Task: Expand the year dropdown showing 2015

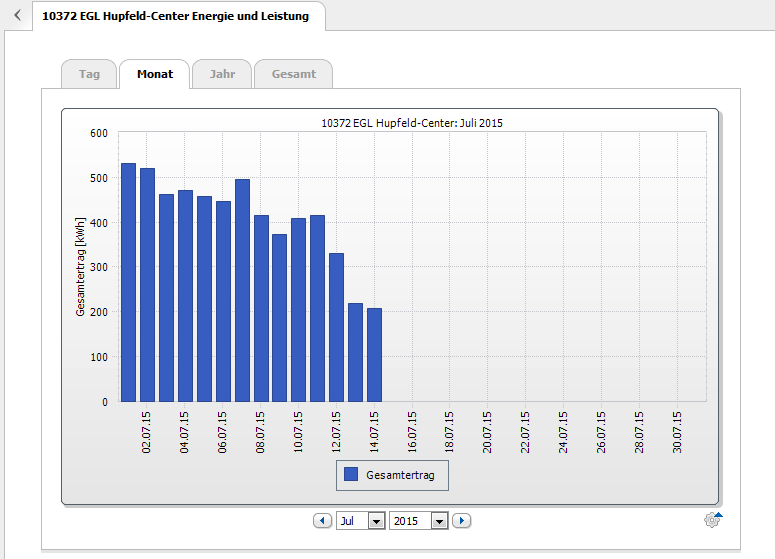Action: 419,521
